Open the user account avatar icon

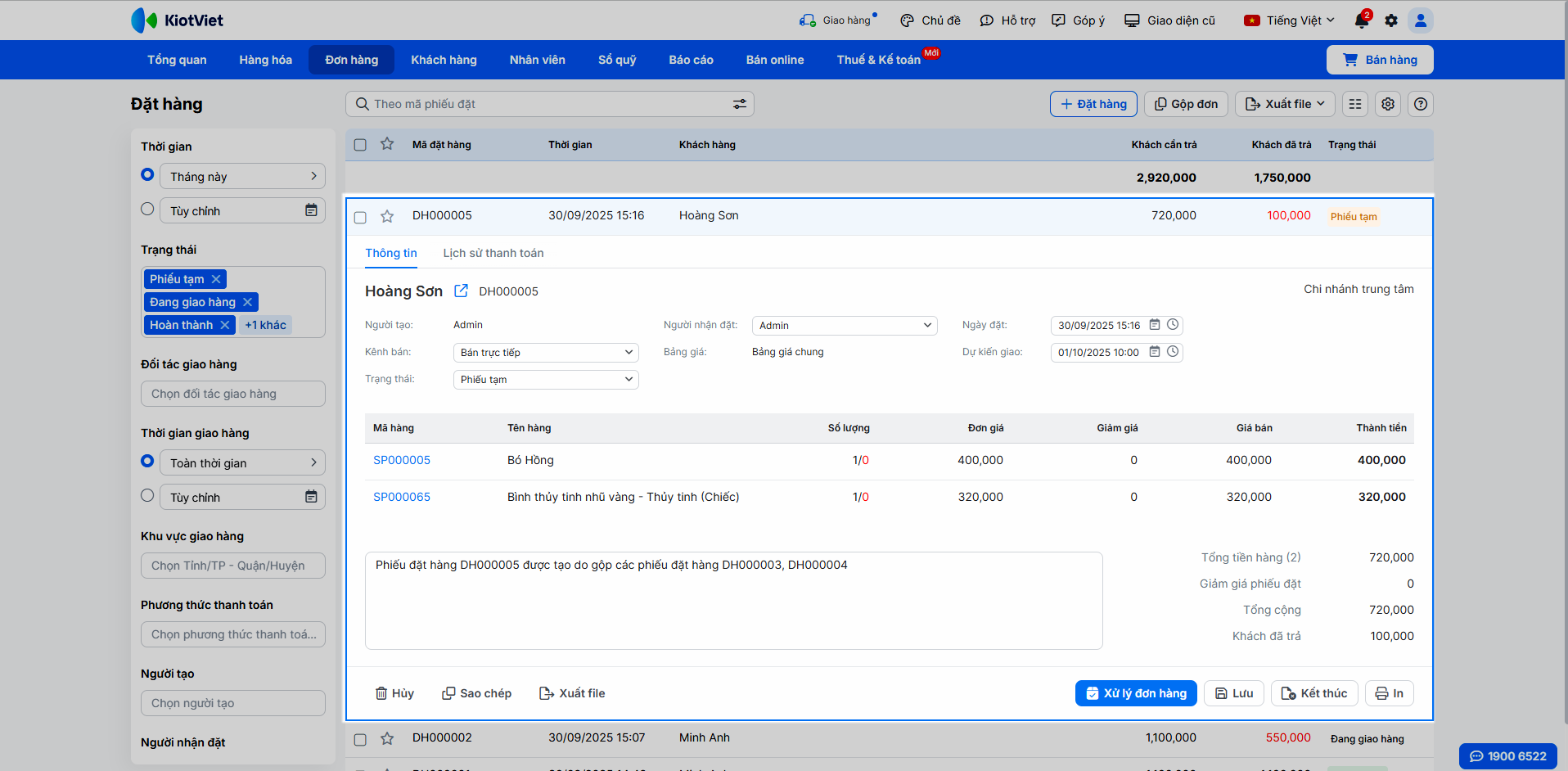[x=1421, y=20]
